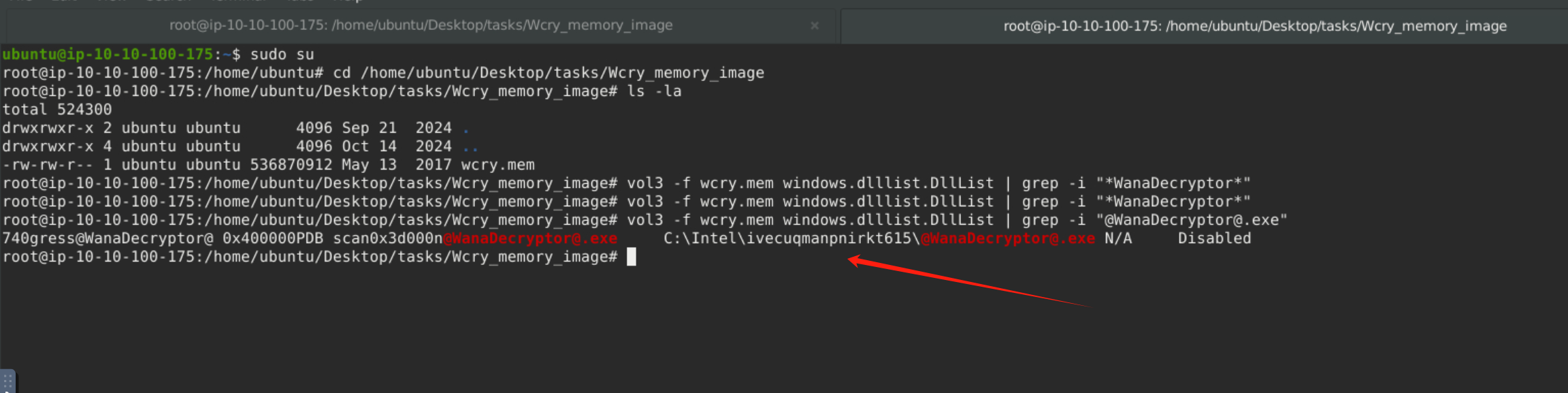
Task: Select the currently active terminal tab
Action: tap(1254, 27)
